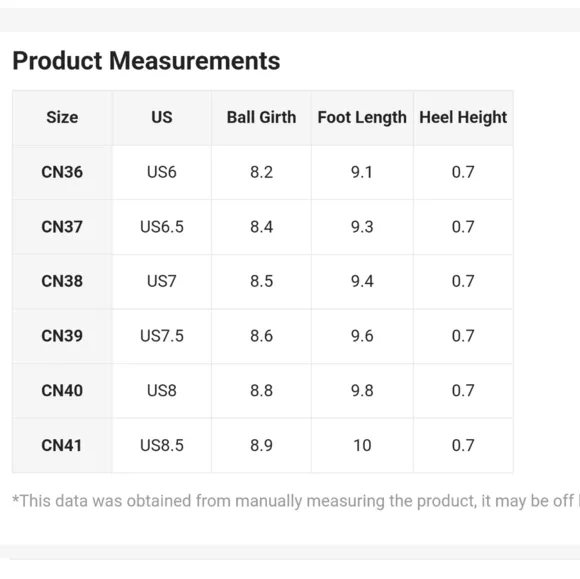This screenshot has height=579, width=580.
Task: Click the 8.2 ball girth value
Action: pos(262,172)
